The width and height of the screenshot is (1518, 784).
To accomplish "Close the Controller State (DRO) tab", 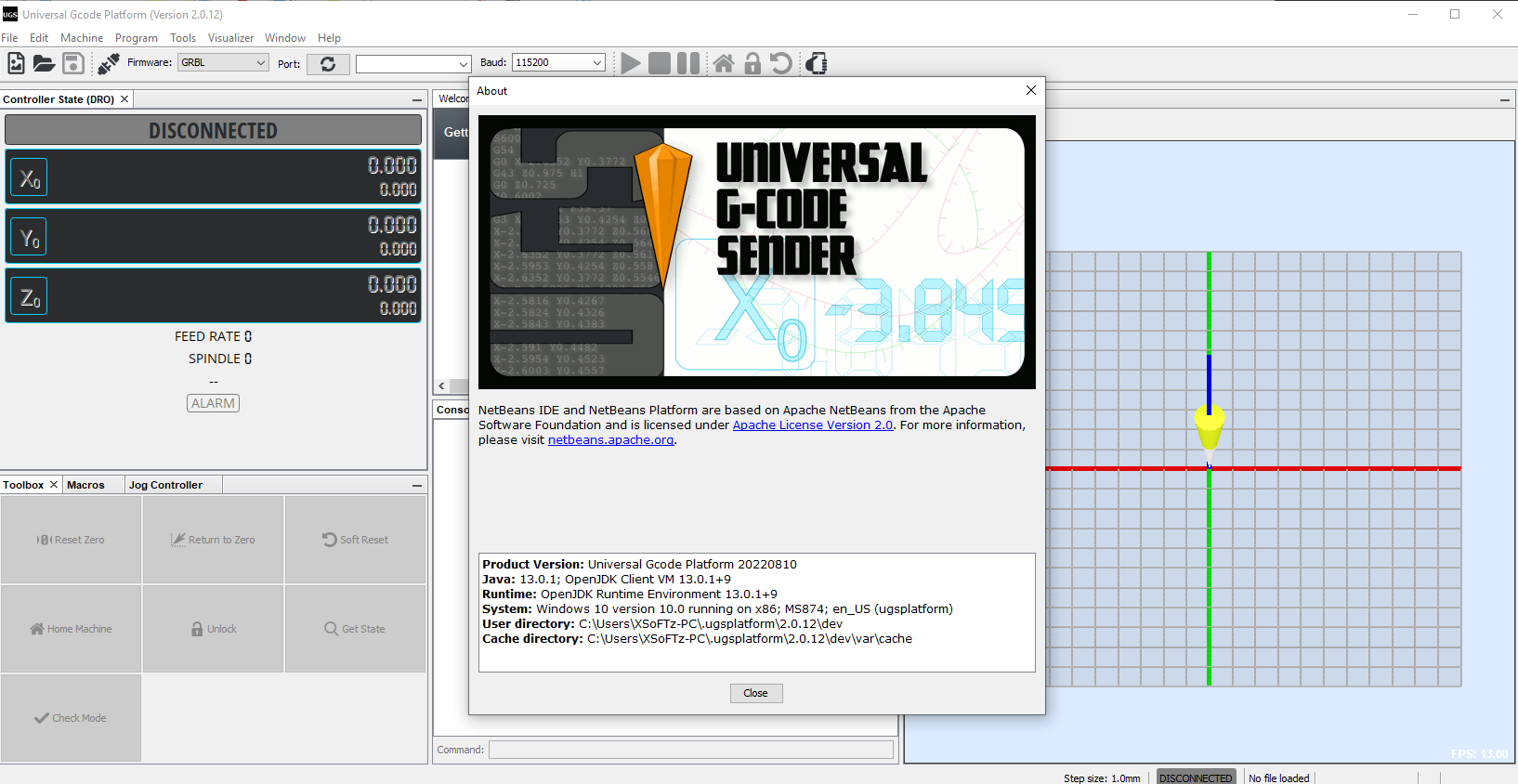I will (124, 99).
